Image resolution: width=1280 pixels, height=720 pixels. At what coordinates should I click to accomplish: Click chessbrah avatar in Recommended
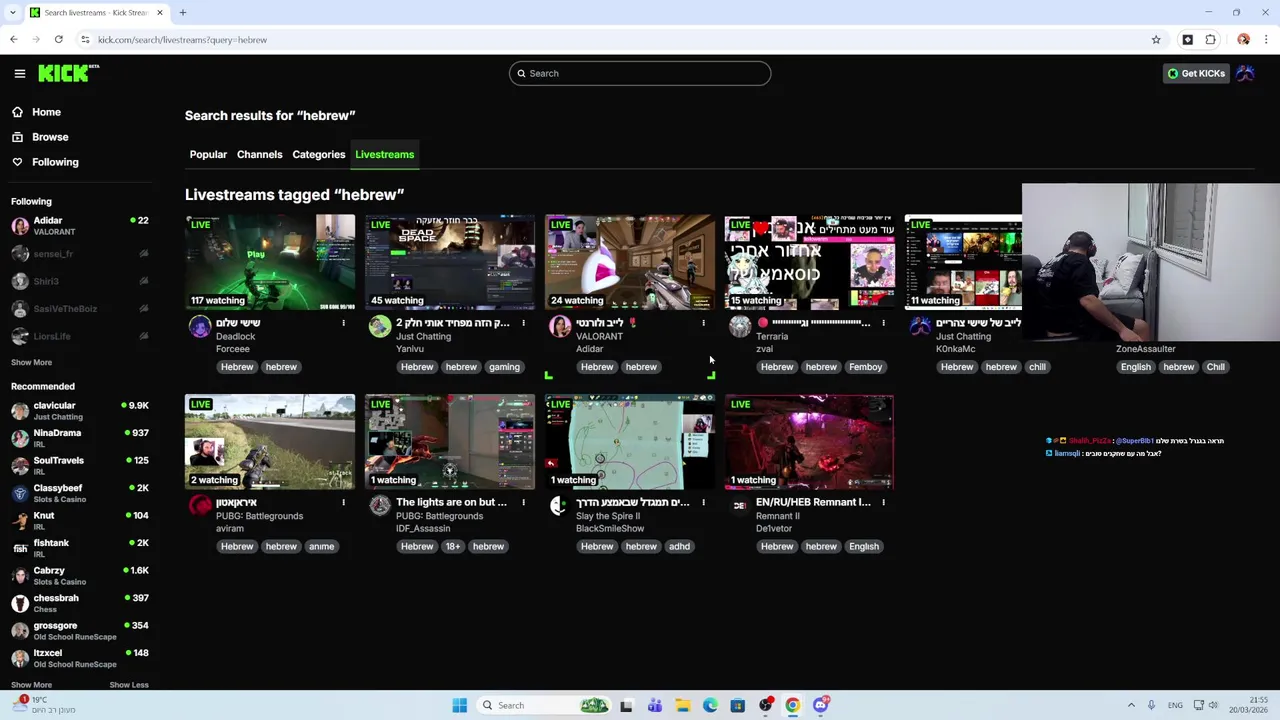click(x=20, y=603)
